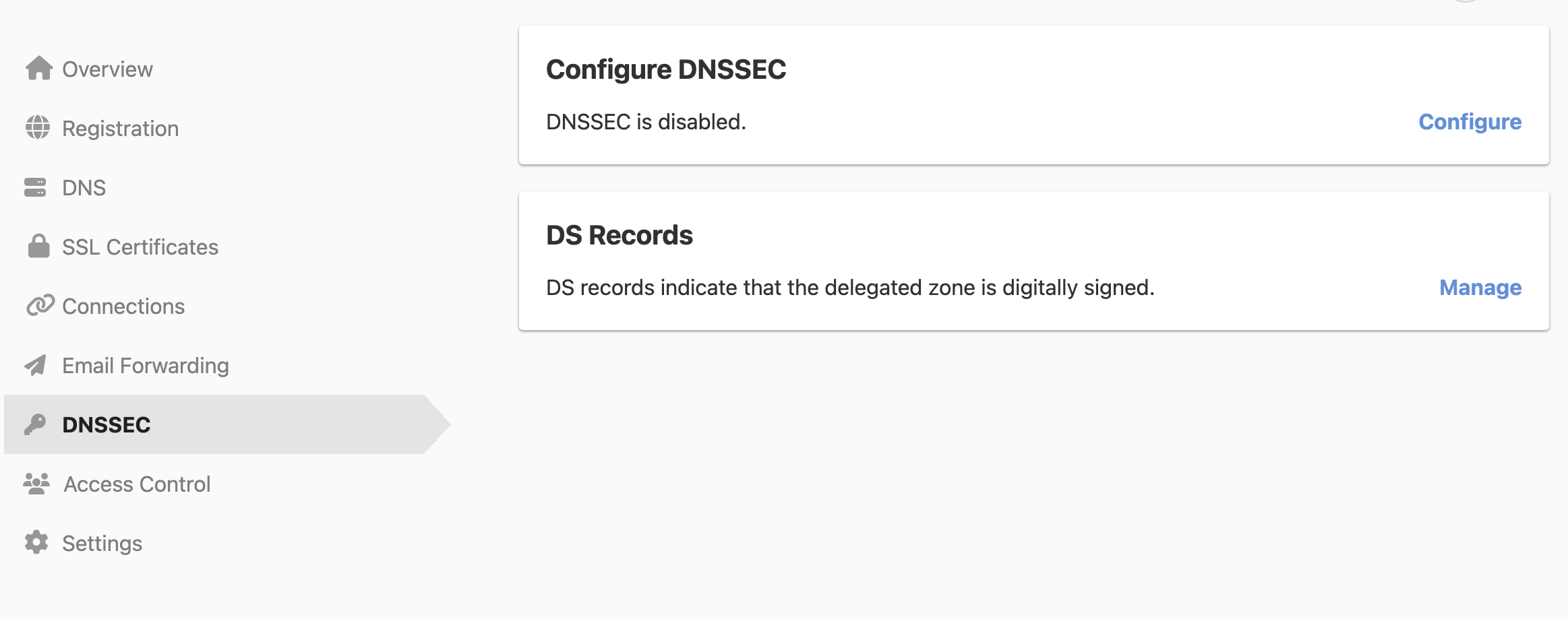This screenshot has width=1568, height=617.
Task: Click the home icon beside Overview
Action: point(38,68)
